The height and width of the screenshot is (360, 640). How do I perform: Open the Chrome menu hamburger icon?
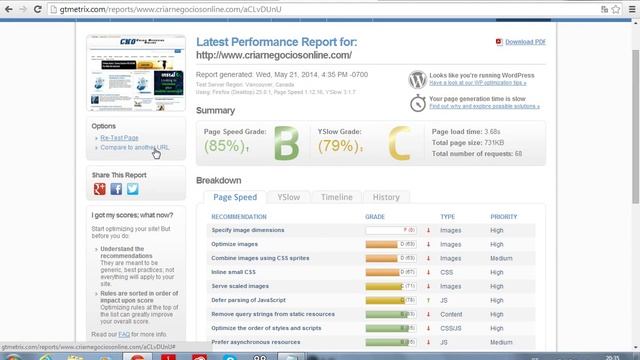pos(632,9)
